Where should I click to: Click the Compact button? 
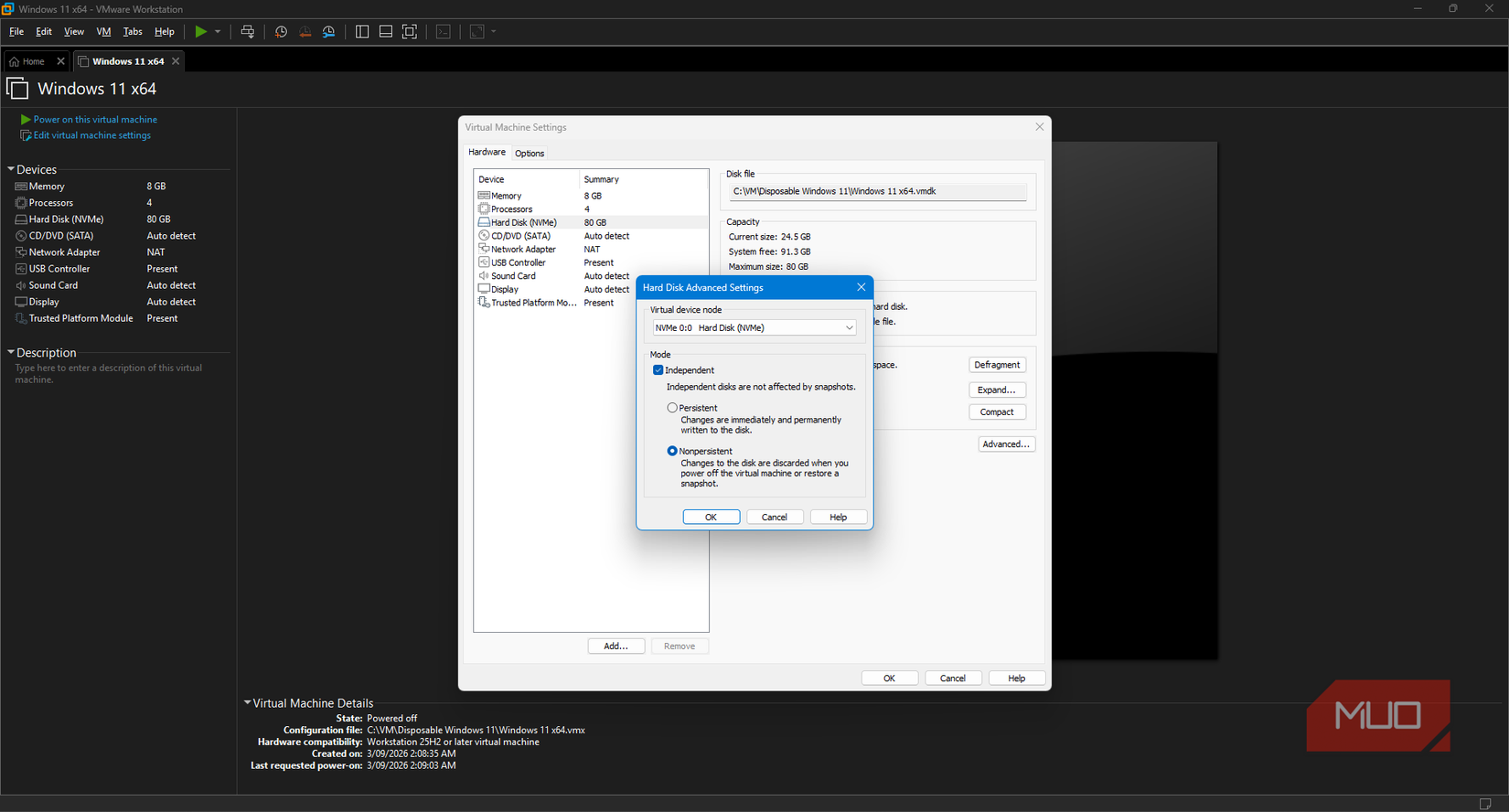[997, 412]
